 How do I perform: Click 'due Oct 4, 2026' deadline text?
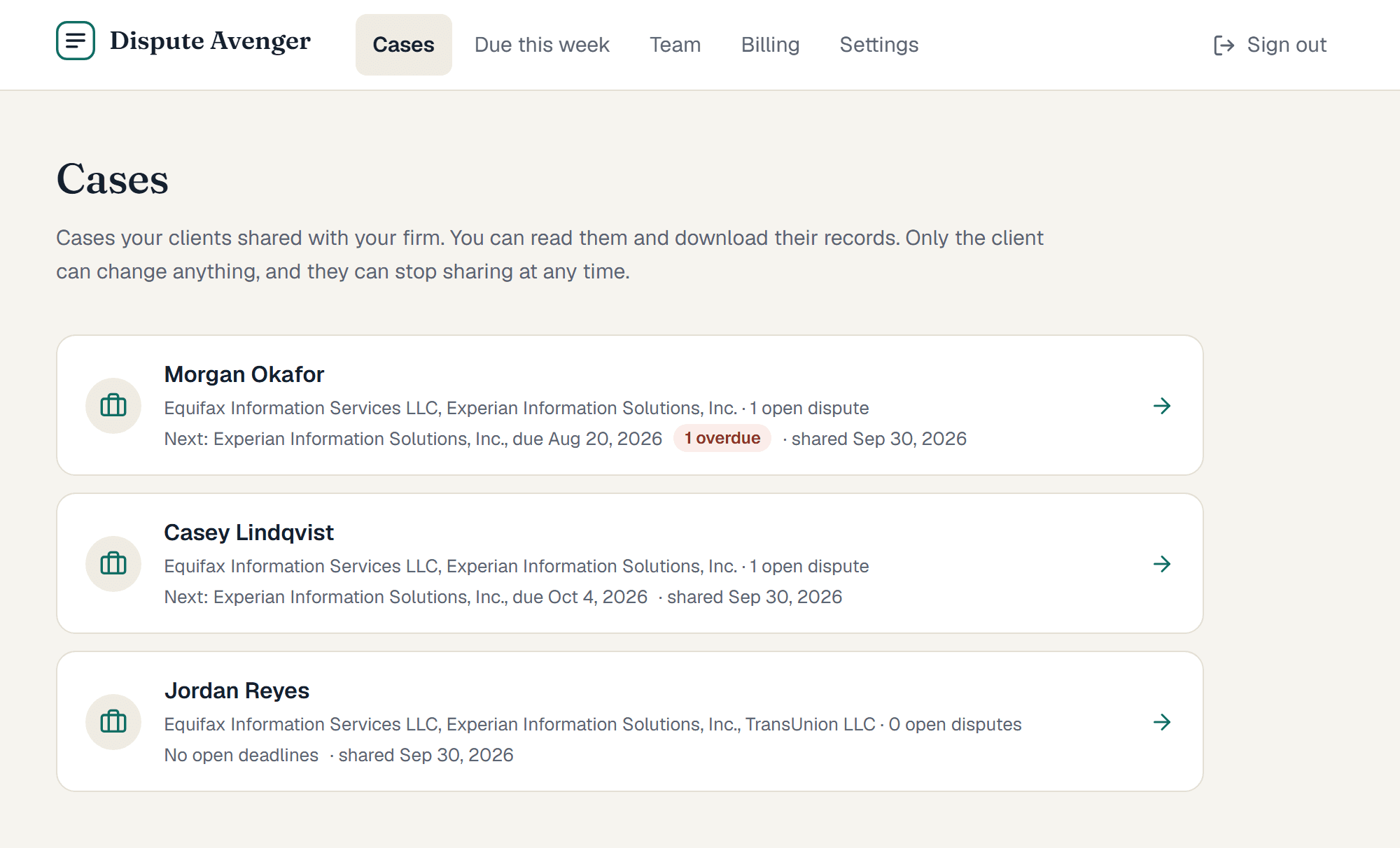click(x=580, y=597)
